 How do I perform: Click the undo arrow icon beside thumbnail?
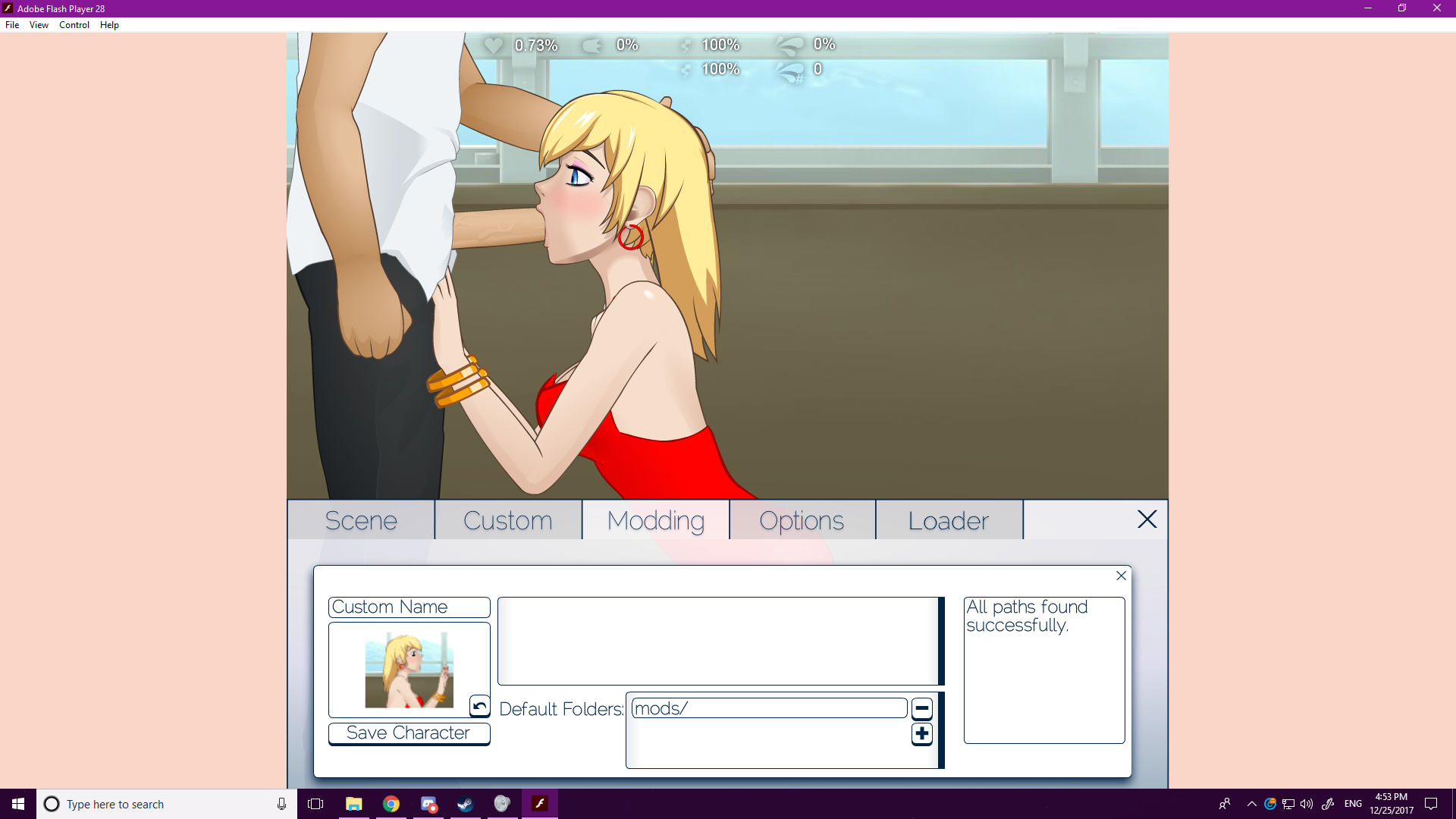tap(479, 707)
